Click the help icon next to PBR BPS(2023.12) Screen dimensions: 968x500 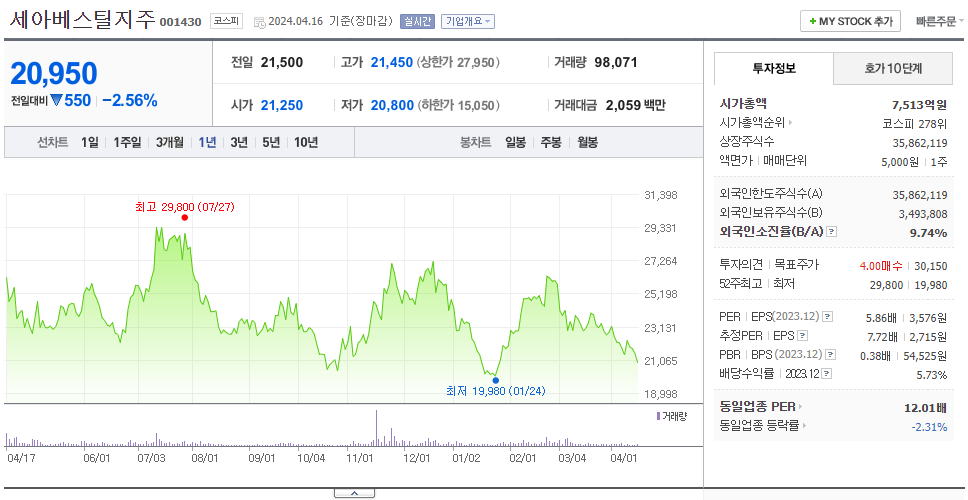click(831, 355)
